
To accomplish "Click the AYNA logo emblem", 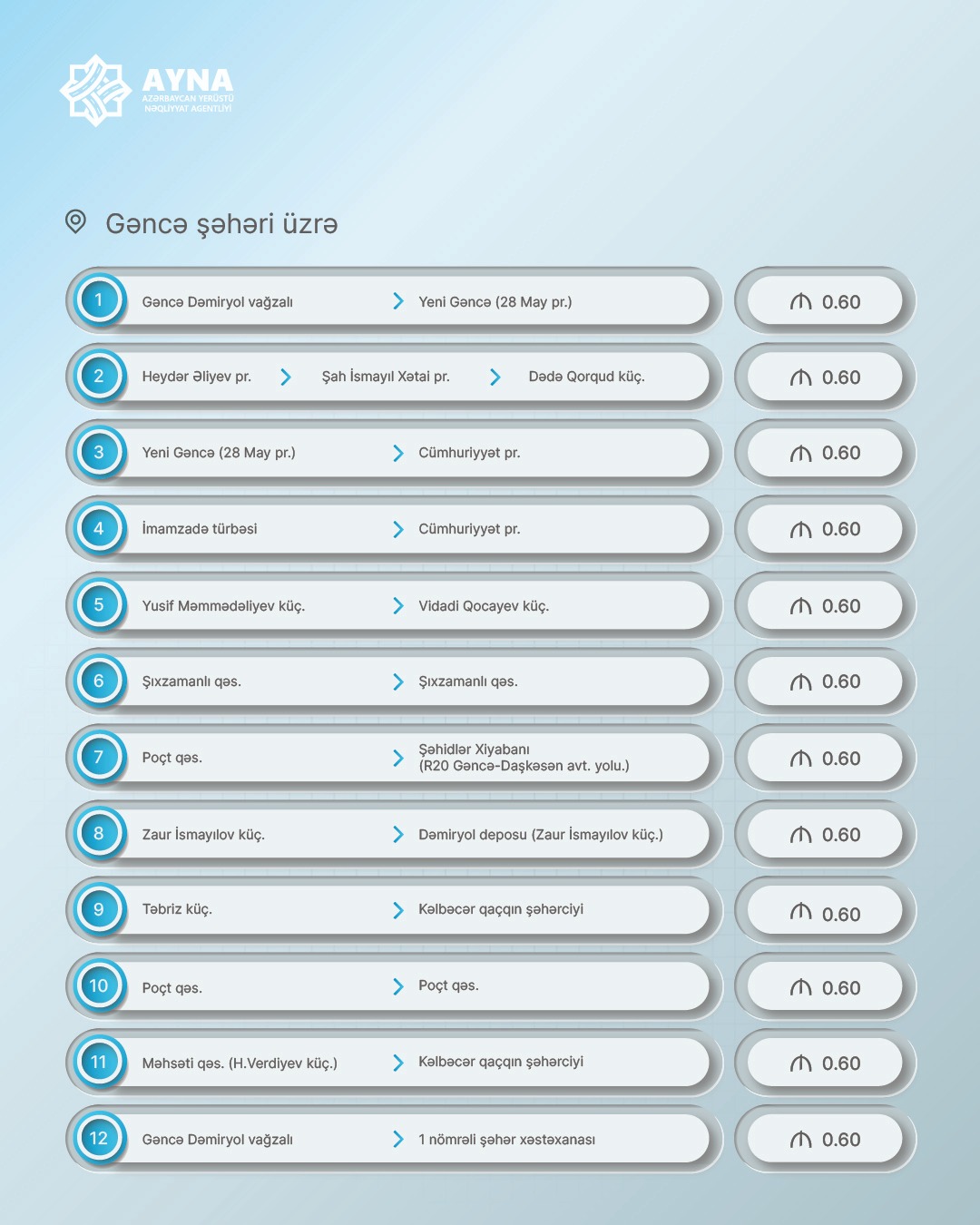I will click(94, 90).
